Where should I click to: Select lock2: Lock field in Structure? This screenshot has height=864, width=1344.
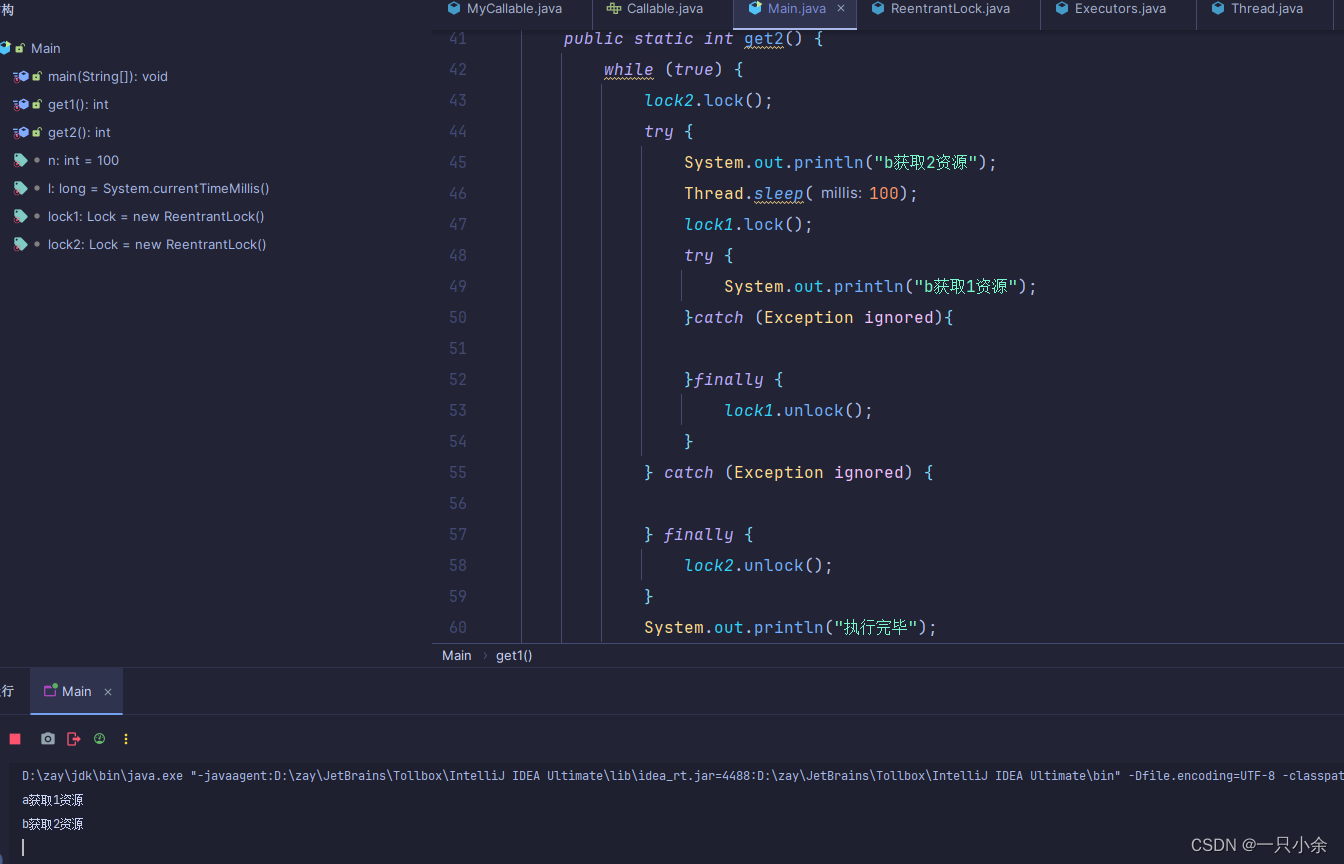tap(157, 244)
